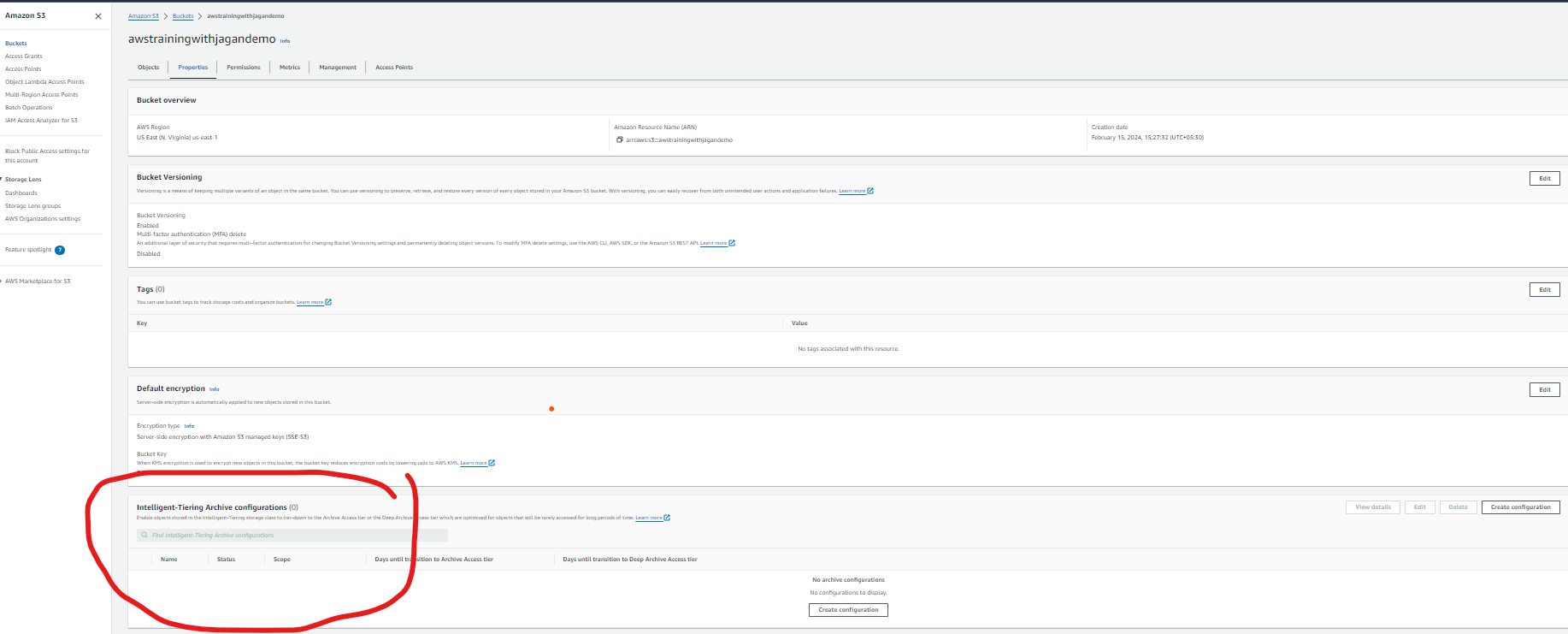The image size is (1568, 634).
Task: Open Storage Lens groups
Action: point(32,206)
